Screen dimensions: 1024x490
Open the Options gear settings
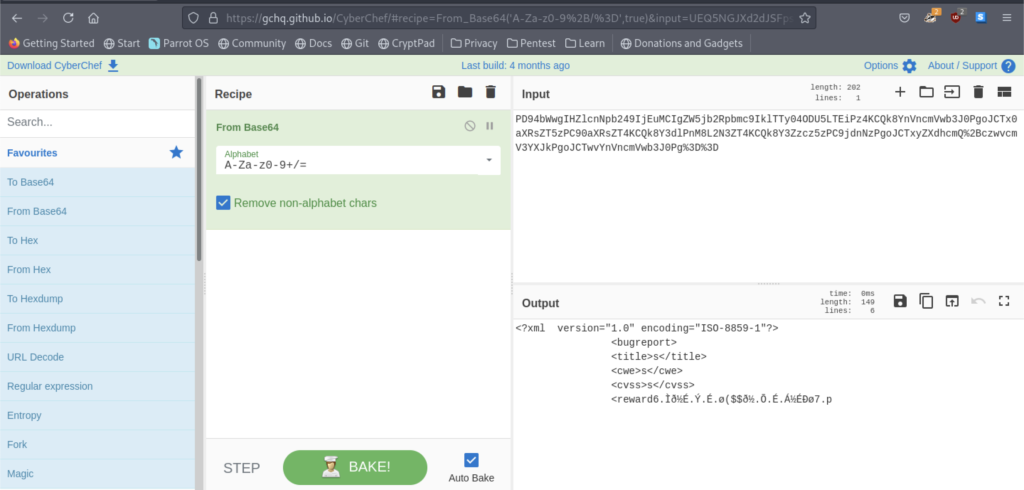(908, 66)
